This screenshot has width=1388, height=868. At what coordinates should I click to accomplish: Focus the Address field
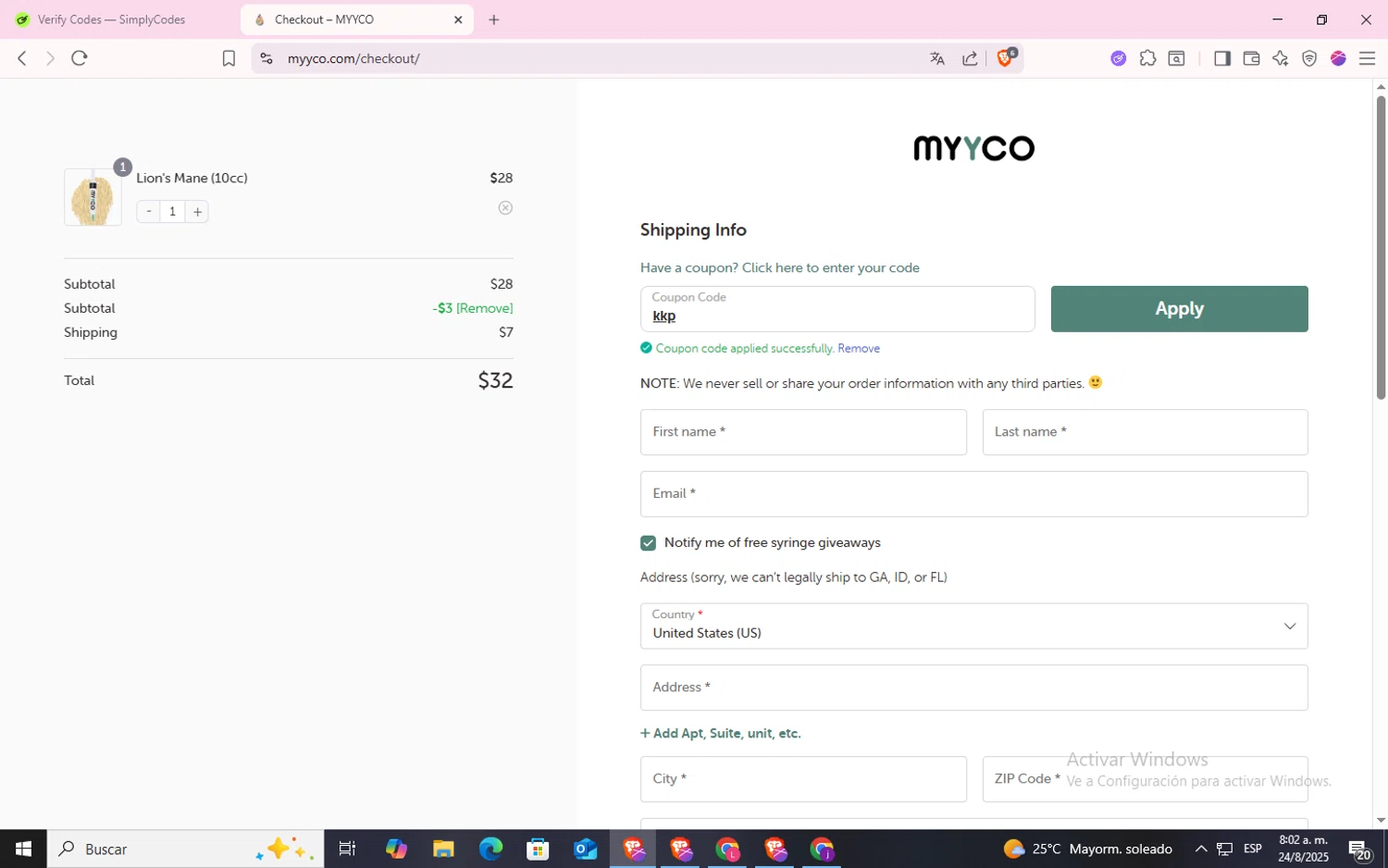(973, 688)
